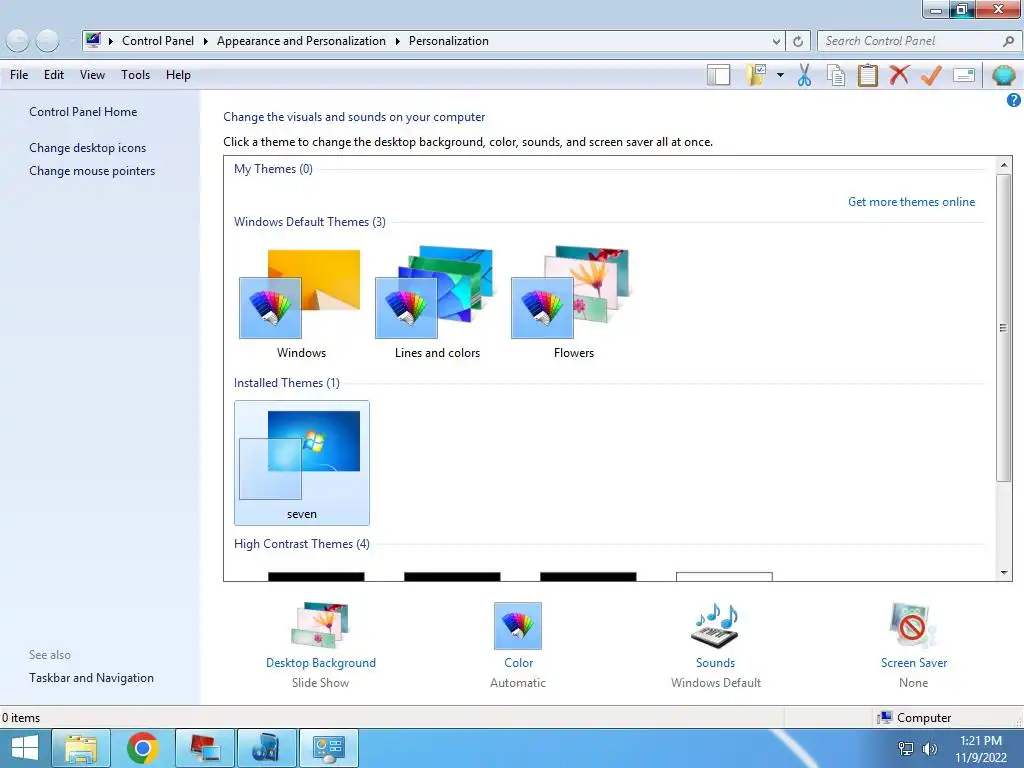Open the View menu

92,75
